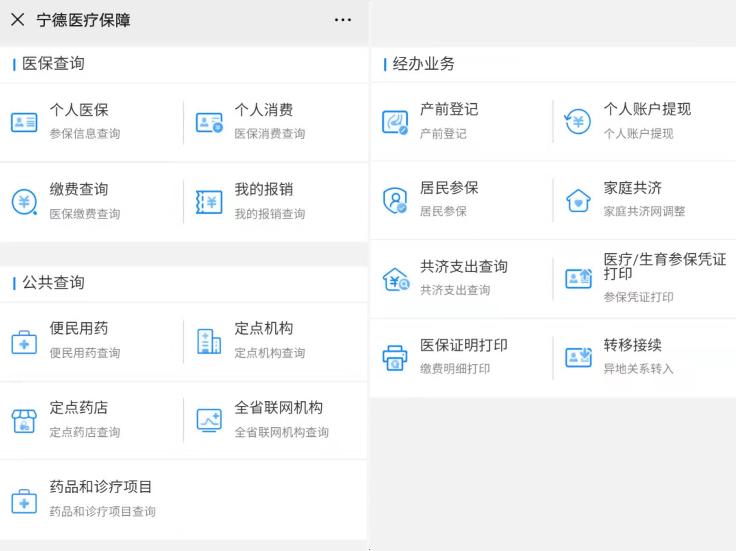Image resolution: width=736 pixels, height=551 pixels.
Task: Tap the 全省联网机构 monitor icon
Action: [209, 421]
